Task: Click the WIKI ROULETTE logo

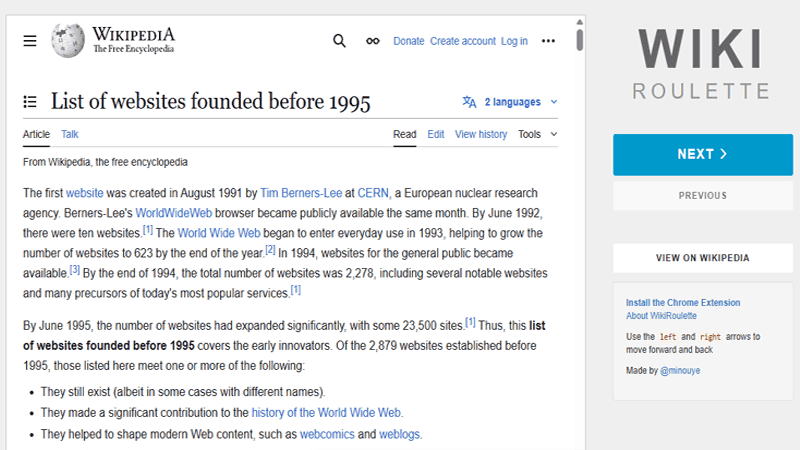Action: (x=701, y=63)
